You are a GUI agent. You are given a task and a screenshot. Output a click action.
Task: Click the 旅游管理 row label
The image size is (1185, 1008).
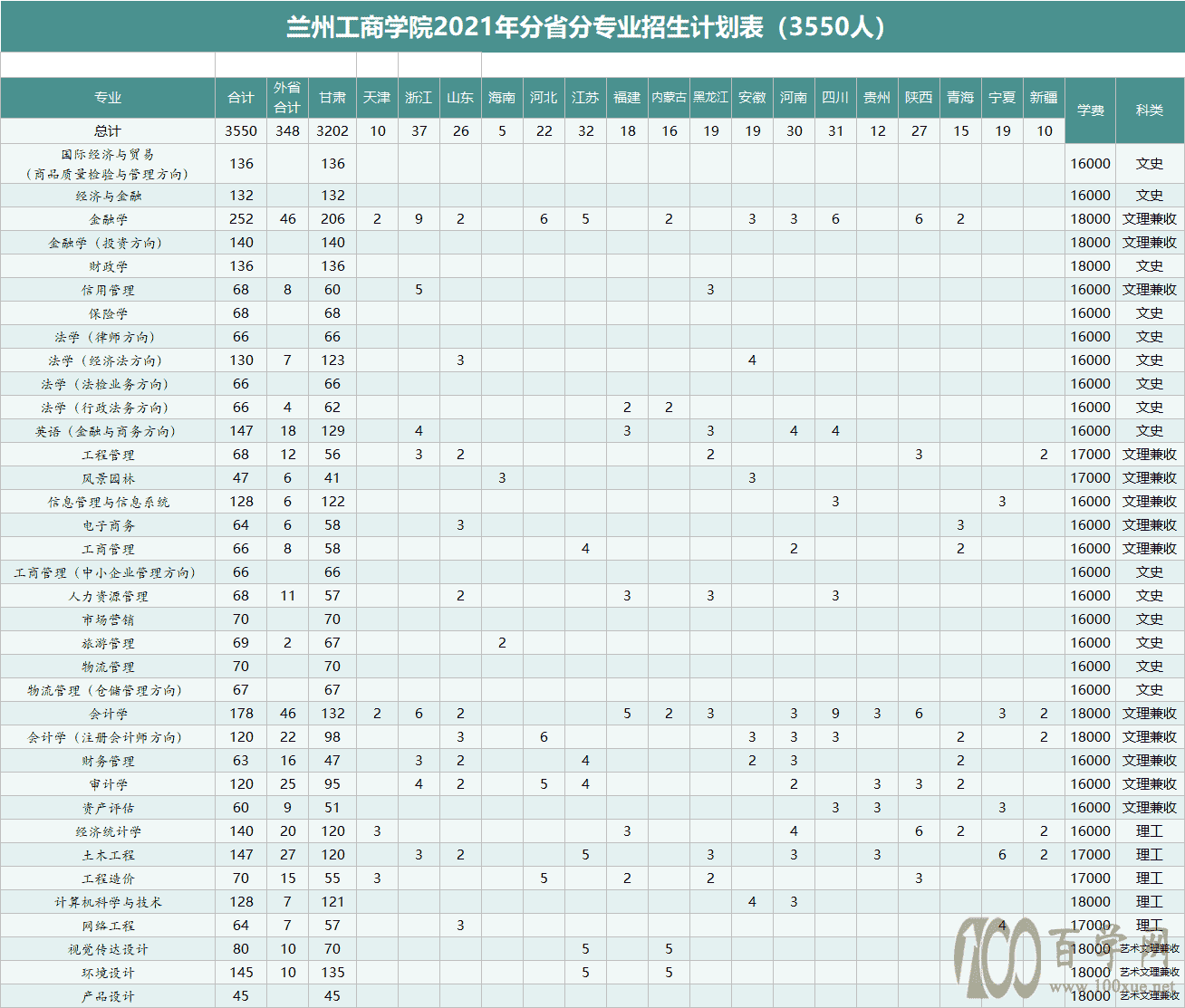coord(108,643)
